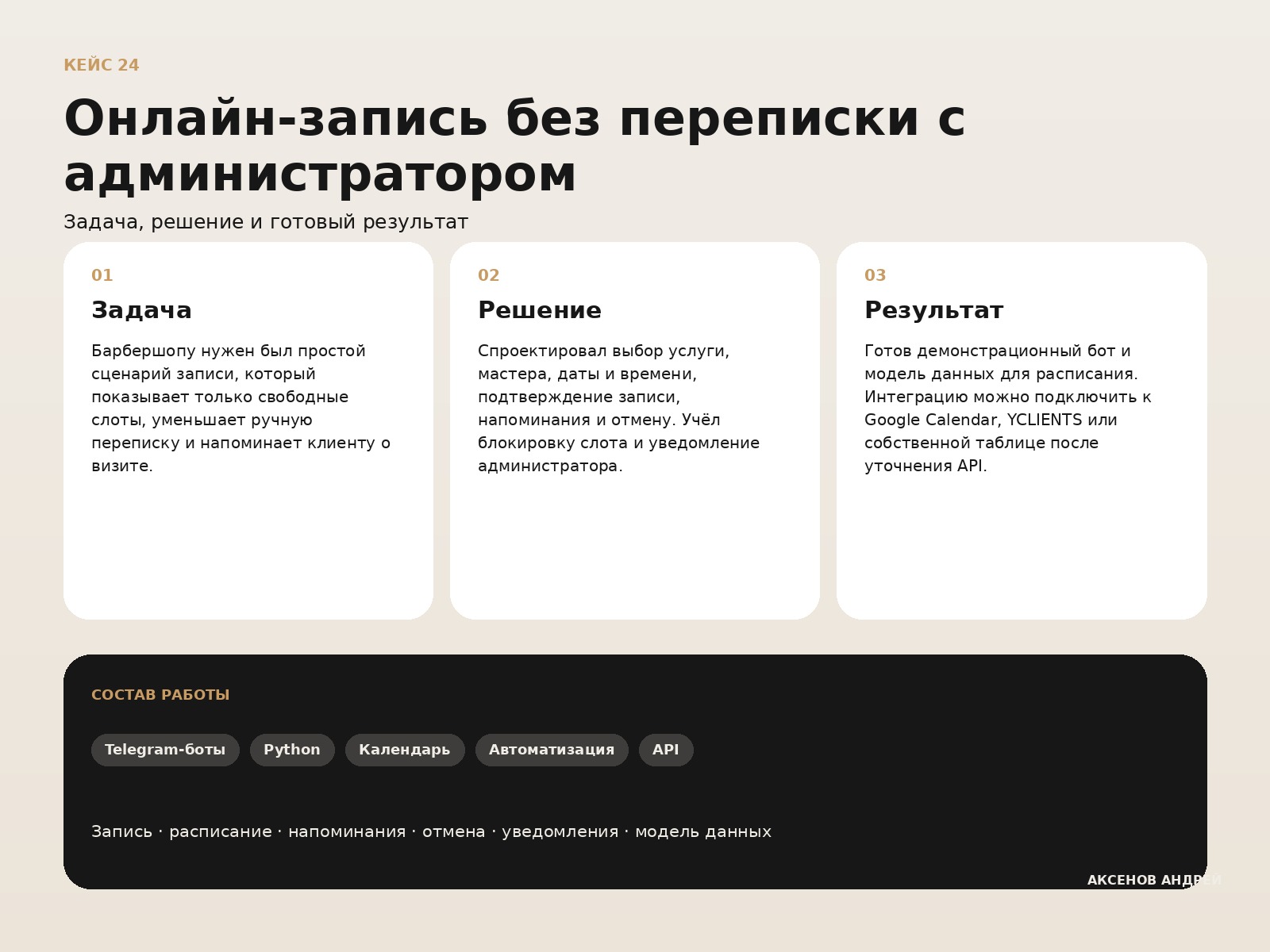Screen dimensions: 1270x952
Task: Click the 01 card number
Action: pos(102,275)
